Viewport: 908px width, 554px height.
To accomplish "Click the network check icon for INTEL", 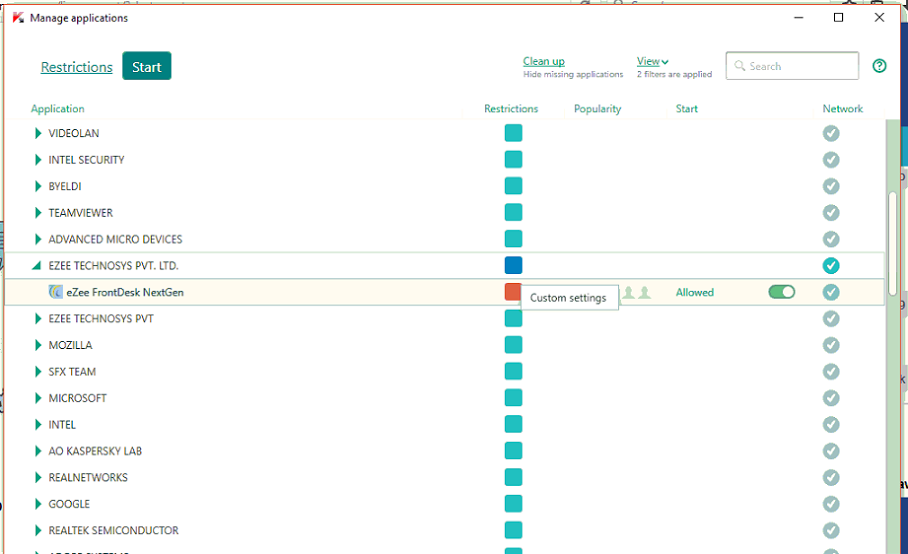I will coord(831,424).
